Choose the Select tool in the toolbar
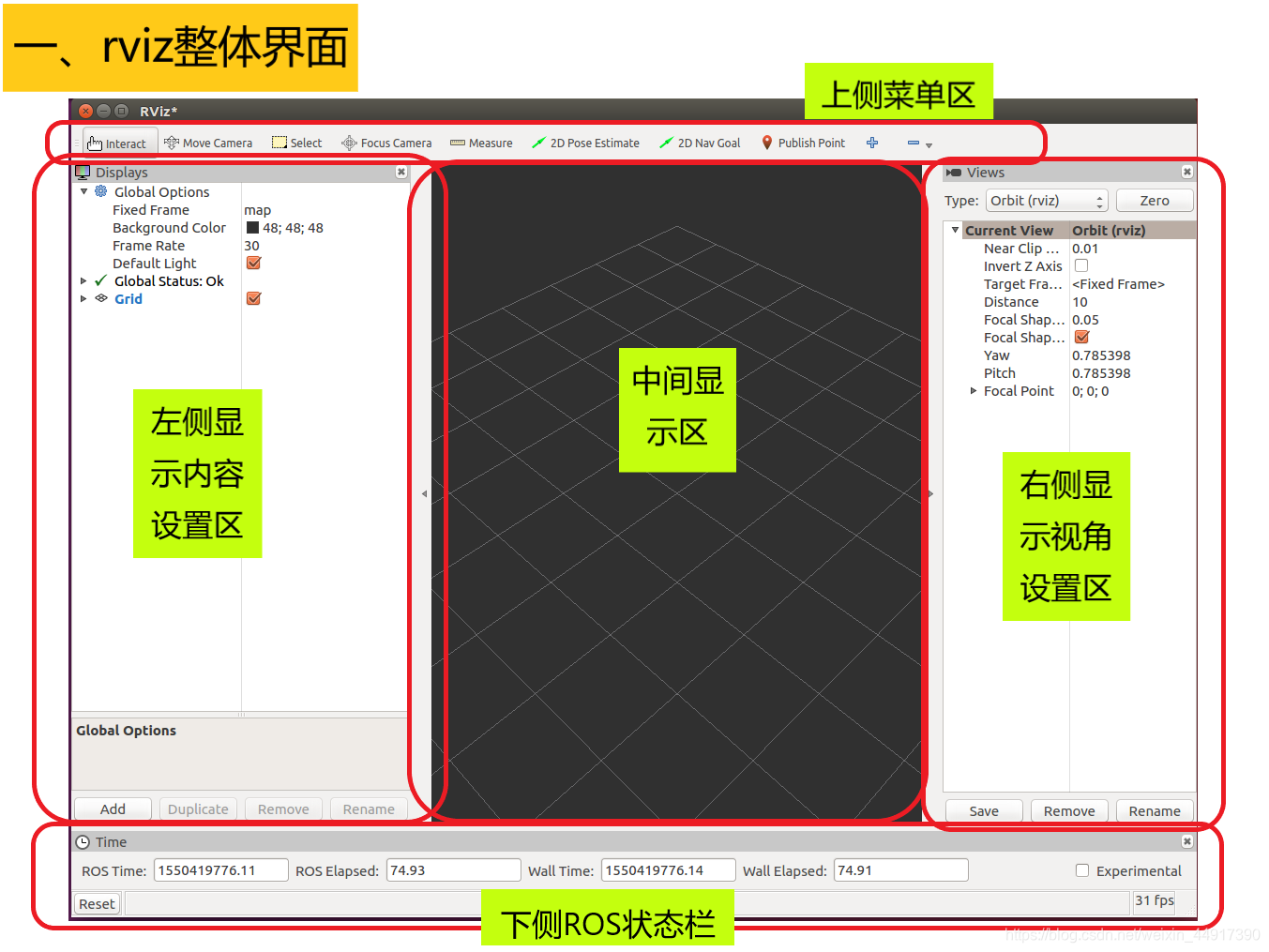The height and width of the screenshot is (952, 1269). coord(296,143)
